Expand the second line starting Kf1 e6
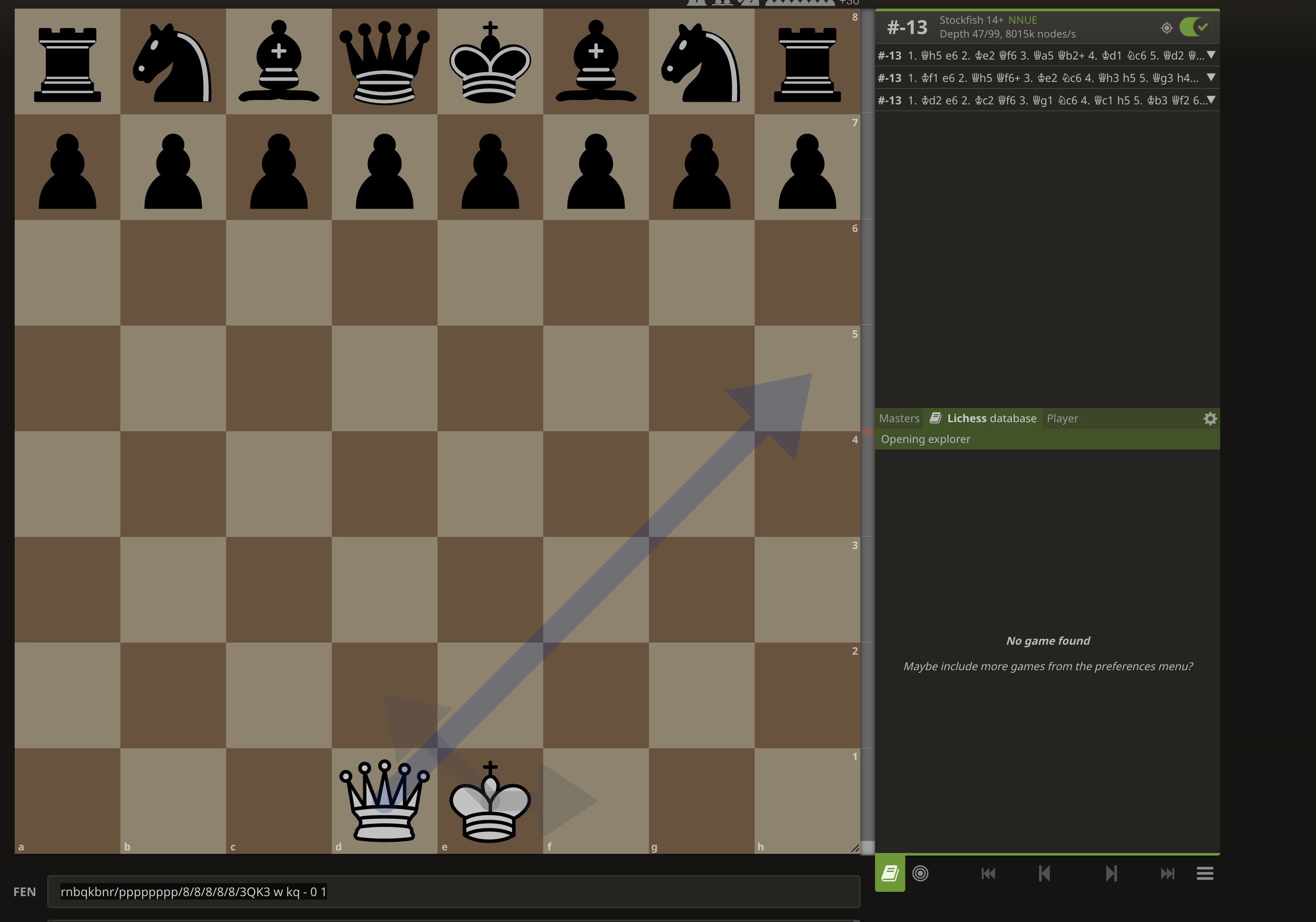 coord(1211,77)
